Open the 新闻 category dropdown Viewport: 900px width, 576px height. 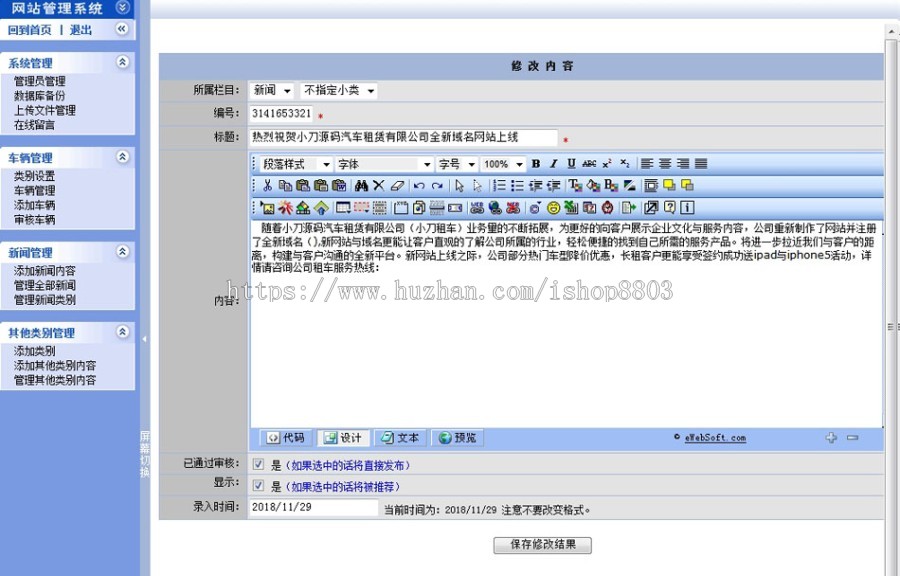272,91
